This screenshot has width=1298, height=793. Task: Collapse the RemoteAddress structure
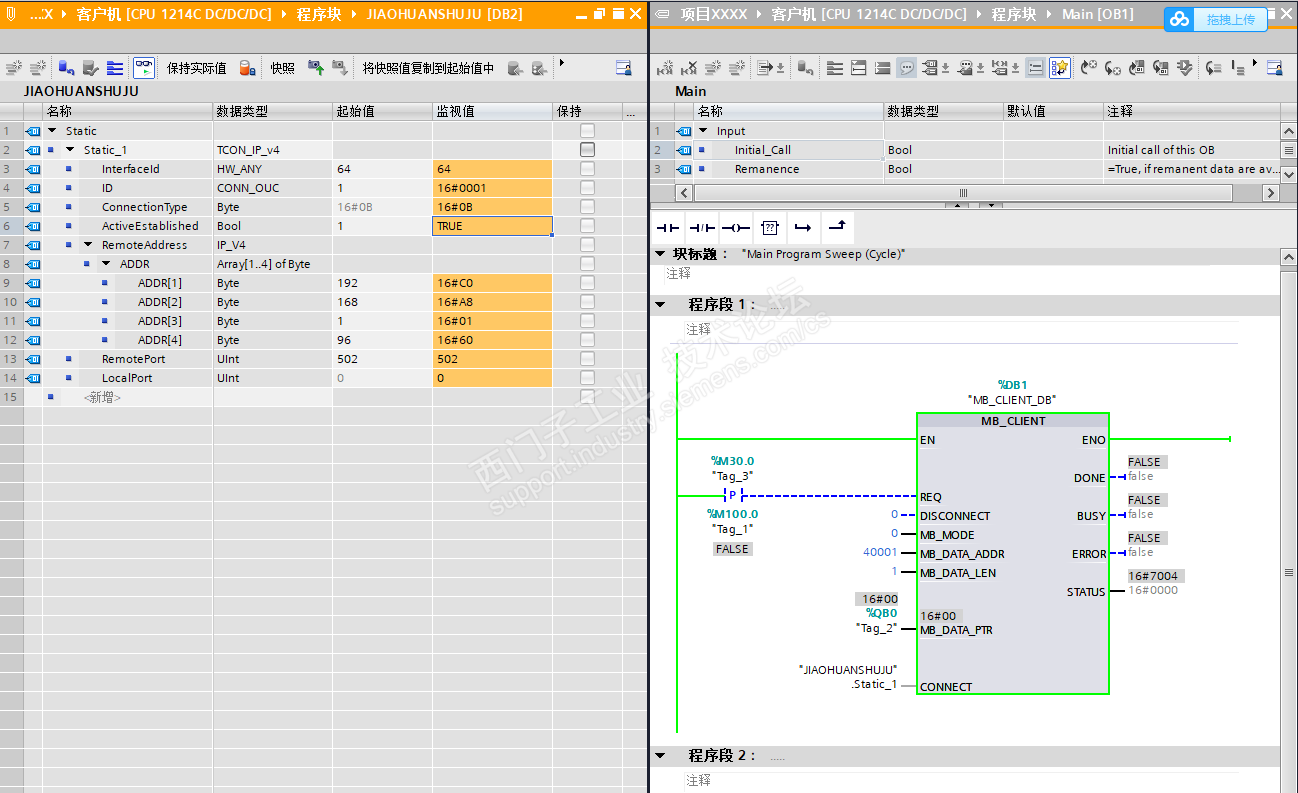coord(88,245)
